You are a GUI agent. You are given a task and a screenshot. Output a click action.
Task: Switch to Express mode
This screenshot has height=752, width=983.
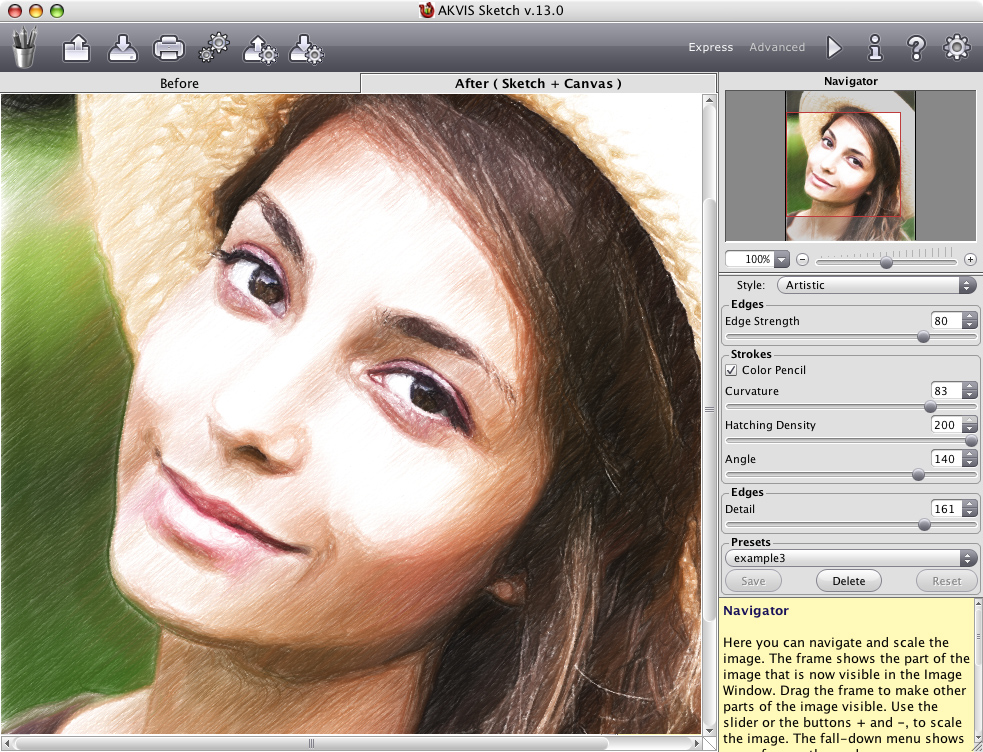(x=710, y=47)
